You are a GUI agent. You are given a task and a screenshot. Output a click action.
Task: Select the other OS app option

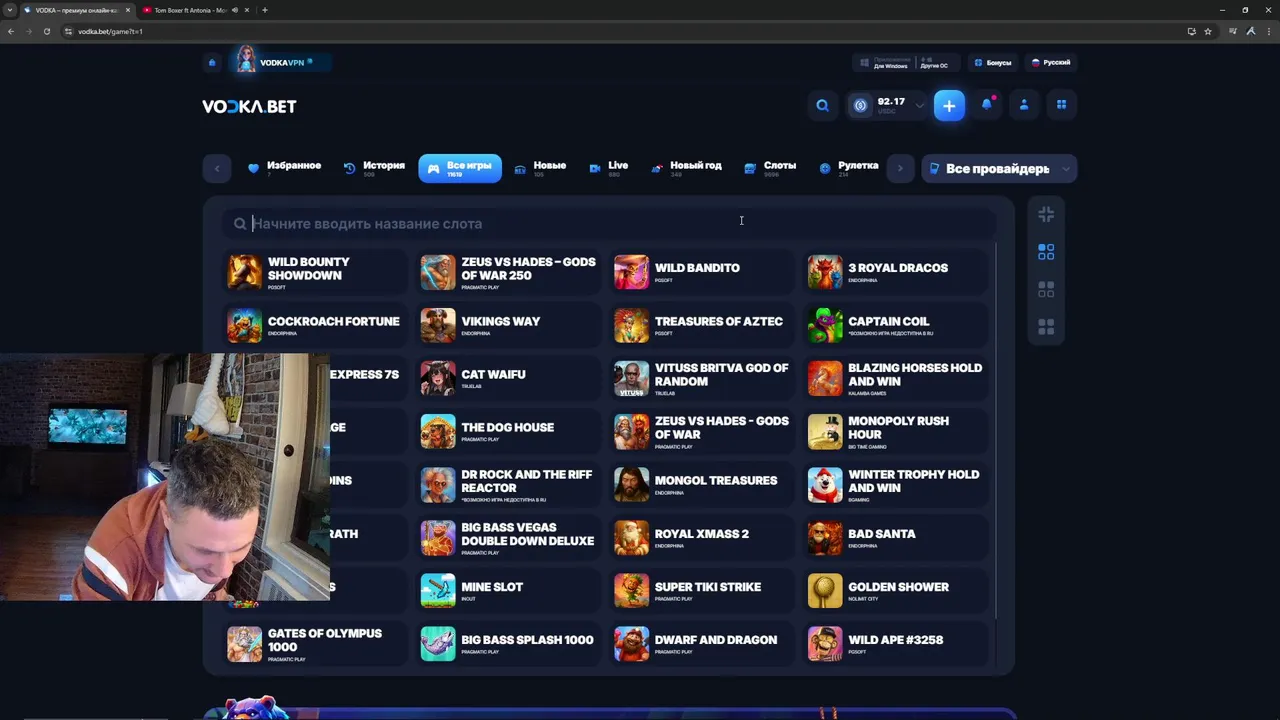(x=934, y=62)
